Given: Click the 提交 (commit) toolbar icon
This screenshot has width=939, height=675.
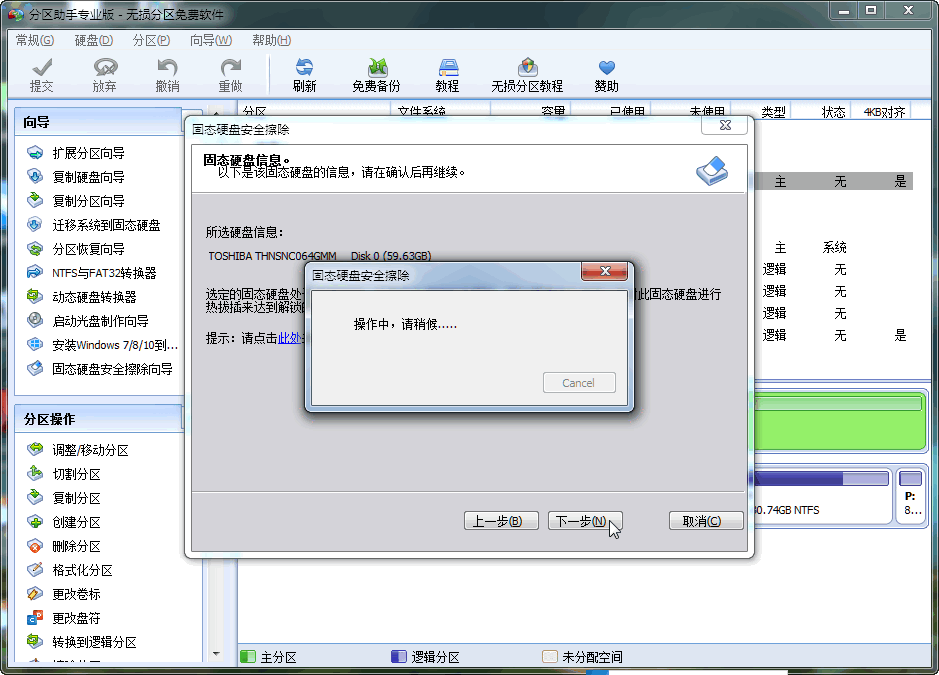Looking at the screenshot, I should pyautogui.click(x=42, y=75).
